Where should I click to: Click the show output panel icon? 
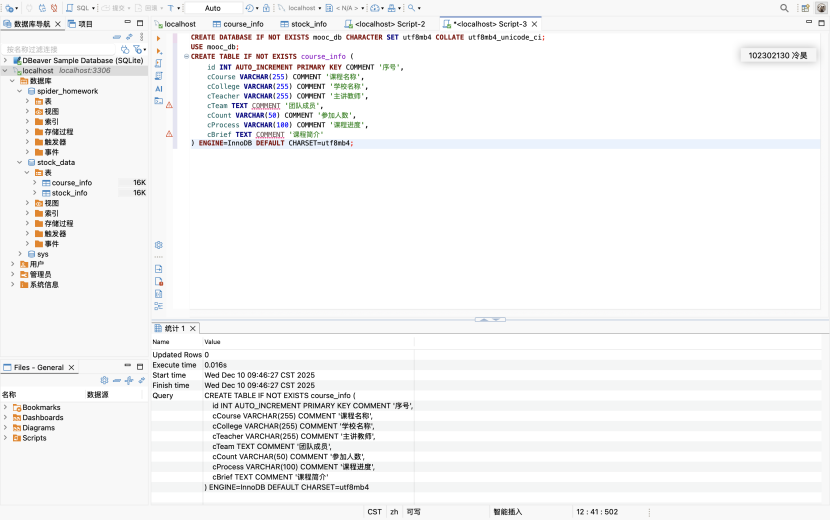tap(159, 269)
